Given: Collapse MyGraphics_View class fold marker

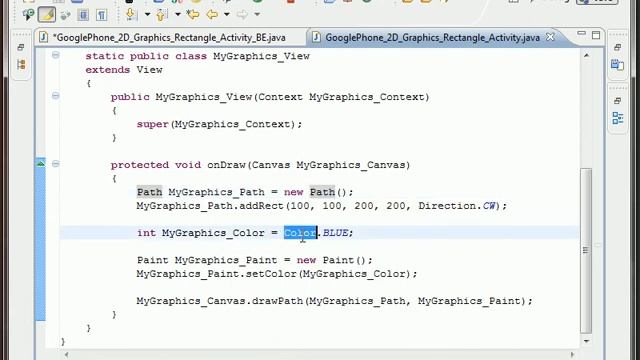Looking at the screenshot, I should pos(56,55).
